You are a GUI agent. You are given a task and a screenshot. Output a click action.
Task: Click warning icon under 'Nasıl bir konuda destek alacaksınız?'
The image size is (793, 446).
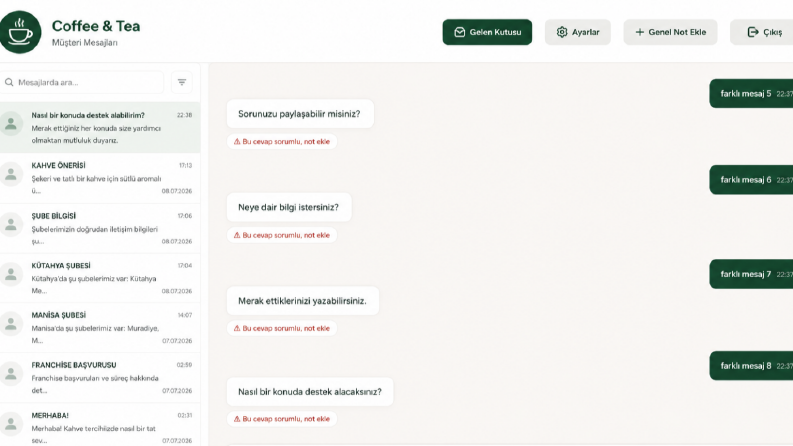coord(237,419)
